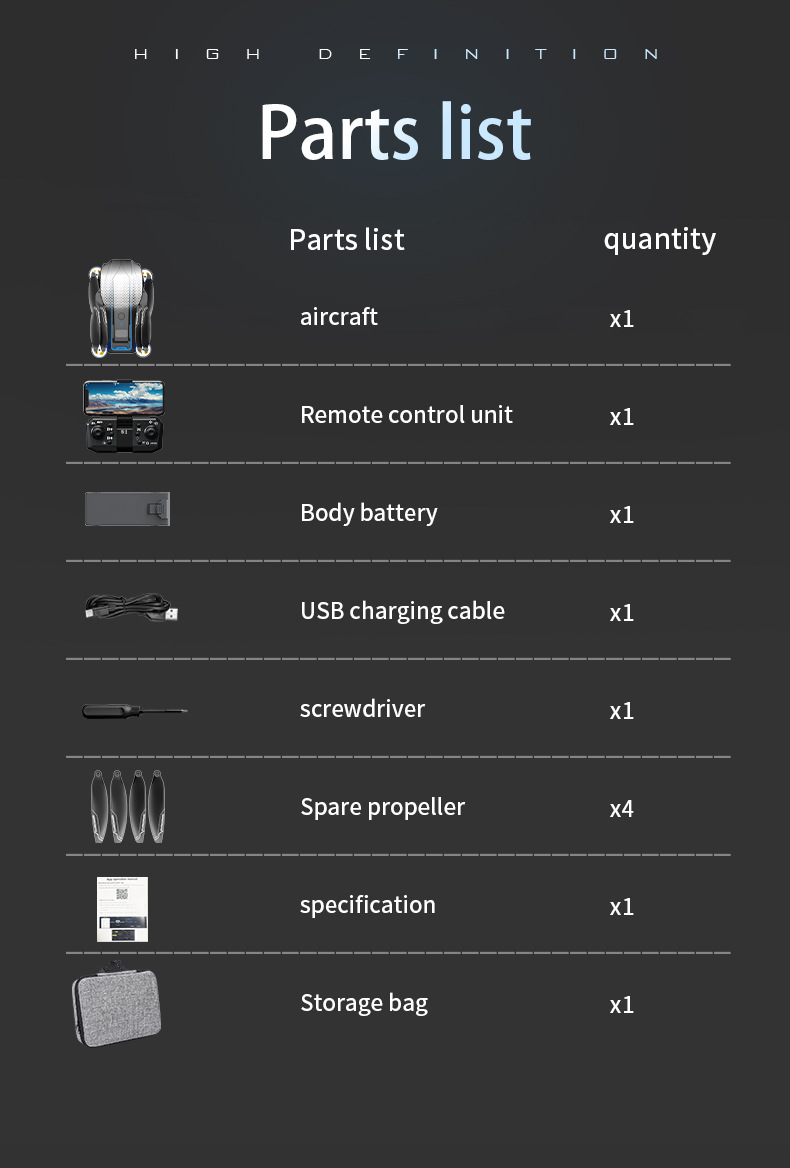Select the screwdriver picture
Image resolution: width=790 pixels, height=1168 pixels.
pos(134,711)
